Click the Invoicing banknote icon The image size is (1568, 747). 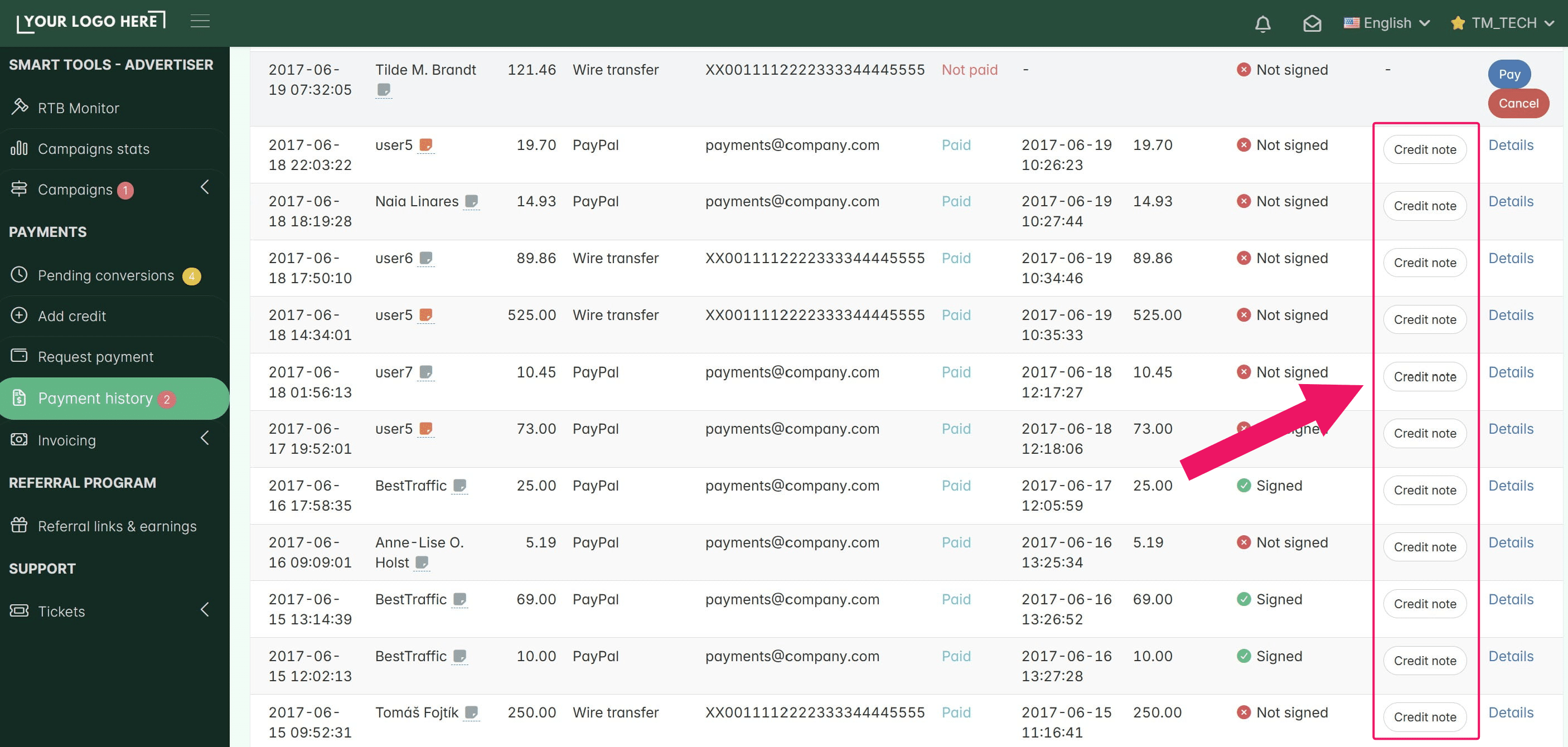pos(20,439)
